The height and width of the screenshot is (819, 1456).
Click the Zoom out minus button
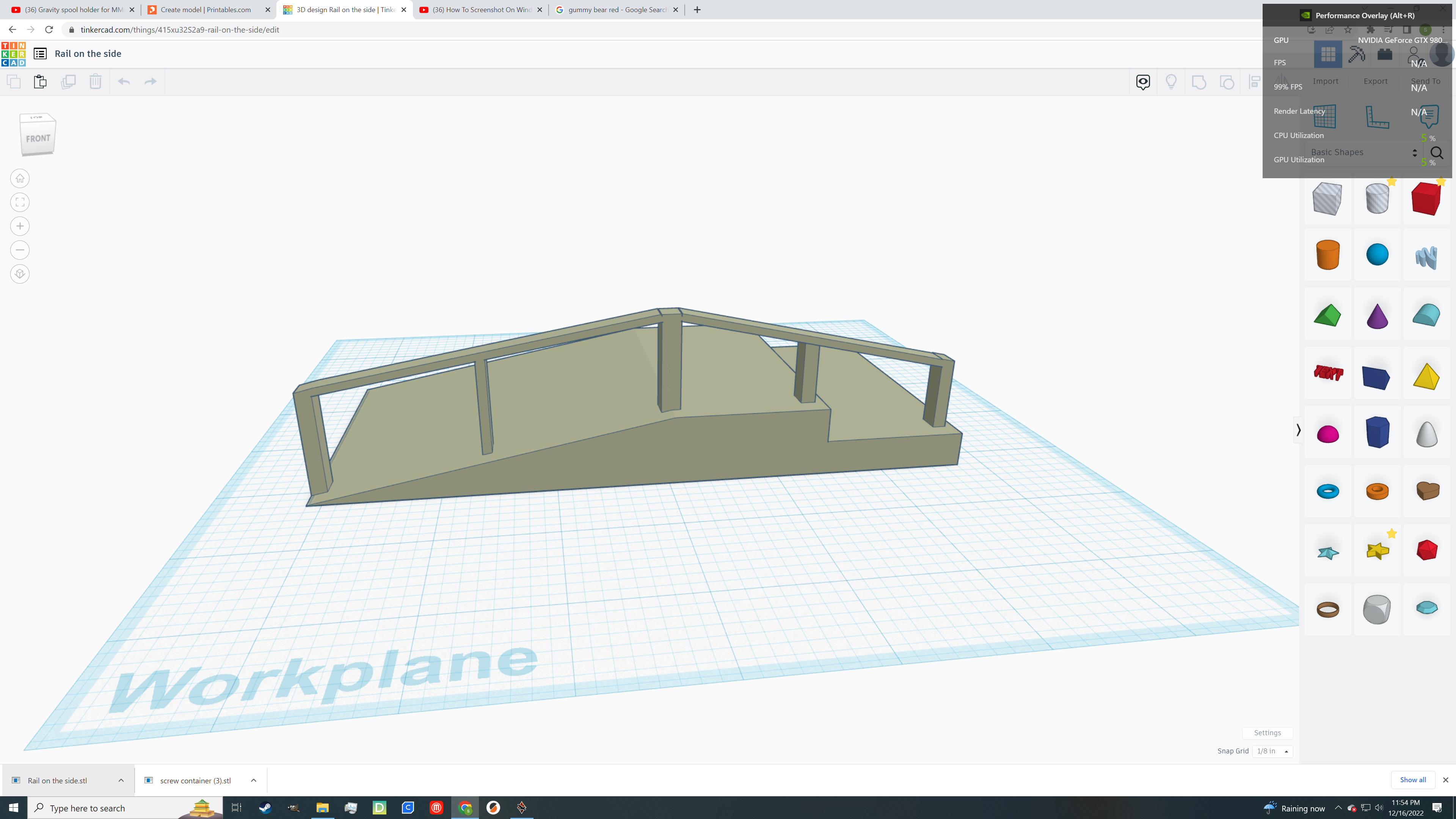point(20,250)
